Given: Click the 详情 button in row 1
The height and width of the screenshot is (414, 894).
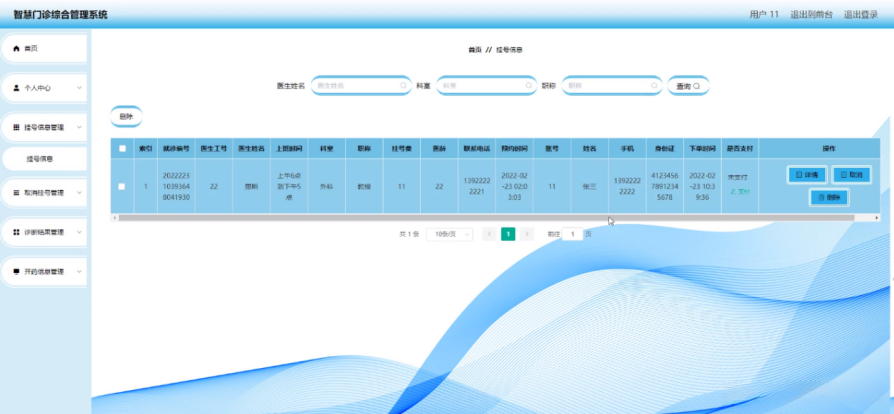Looking at the screenshot, I should tap(807, 175).
